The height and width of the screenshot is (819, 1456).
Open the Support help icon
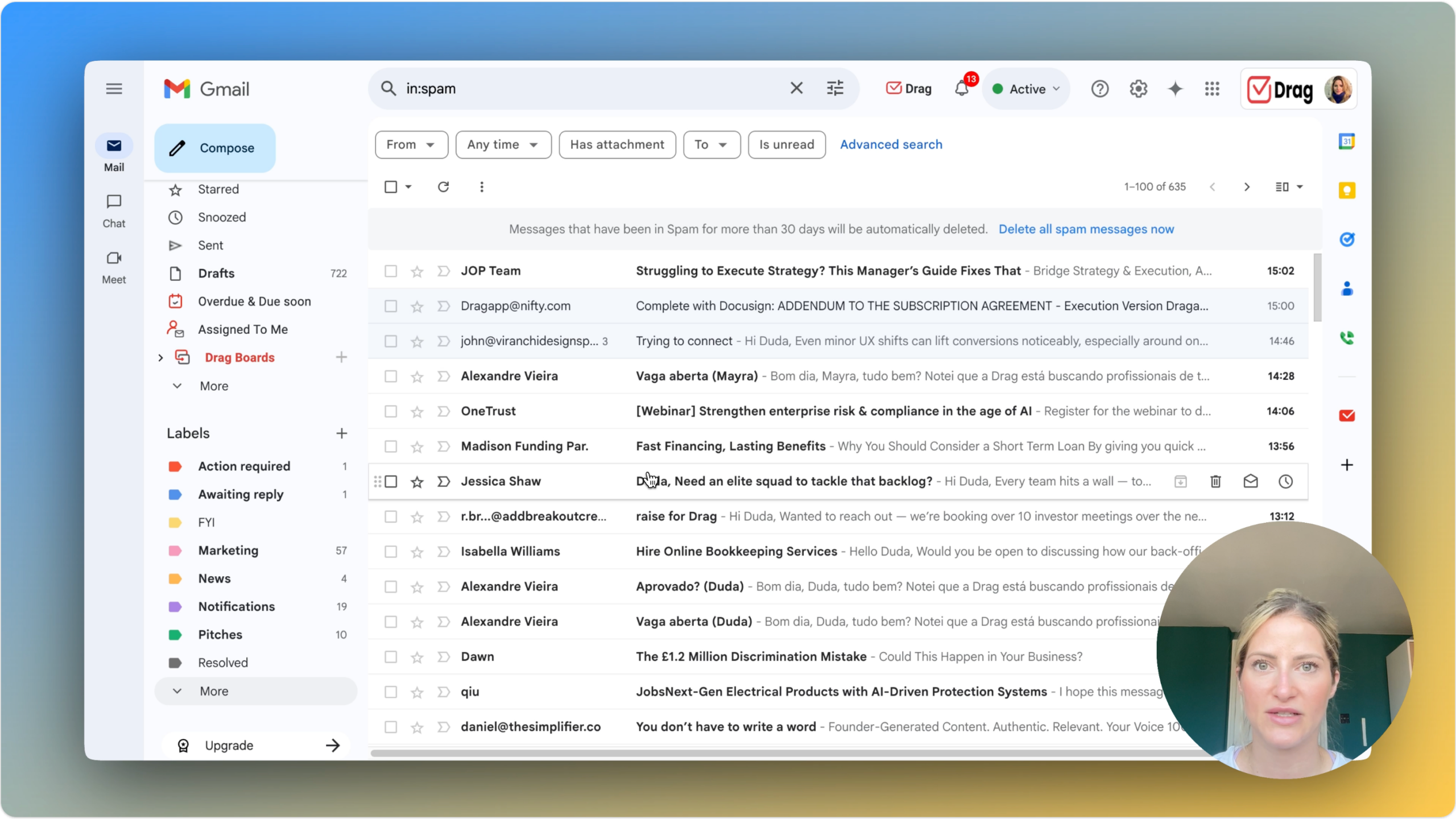tap(1099, 89)
